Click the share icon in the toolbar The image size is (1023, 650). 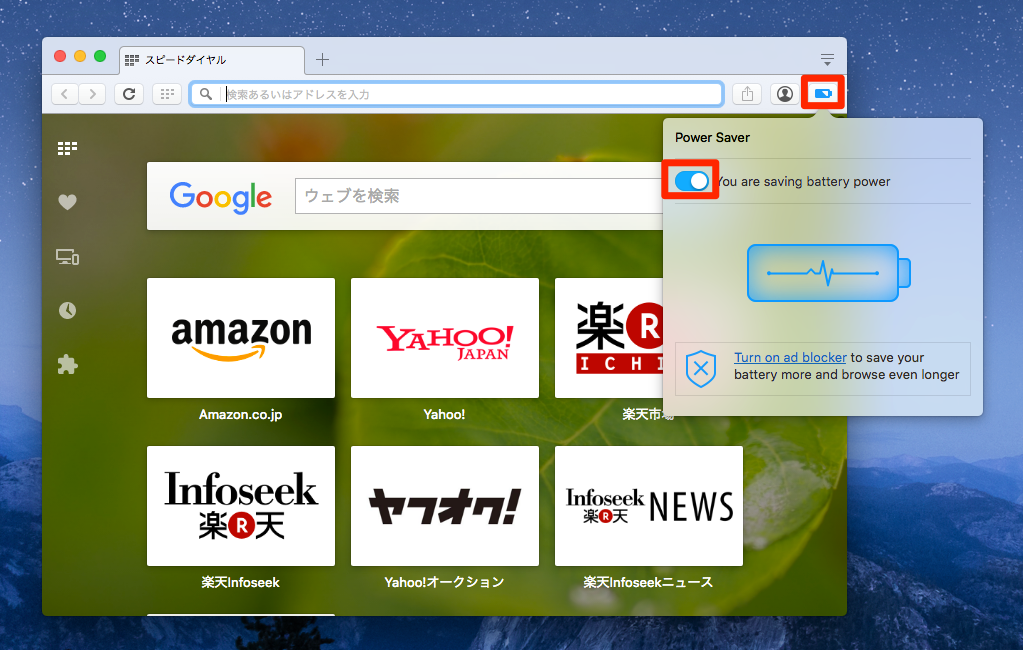[747, 94]
